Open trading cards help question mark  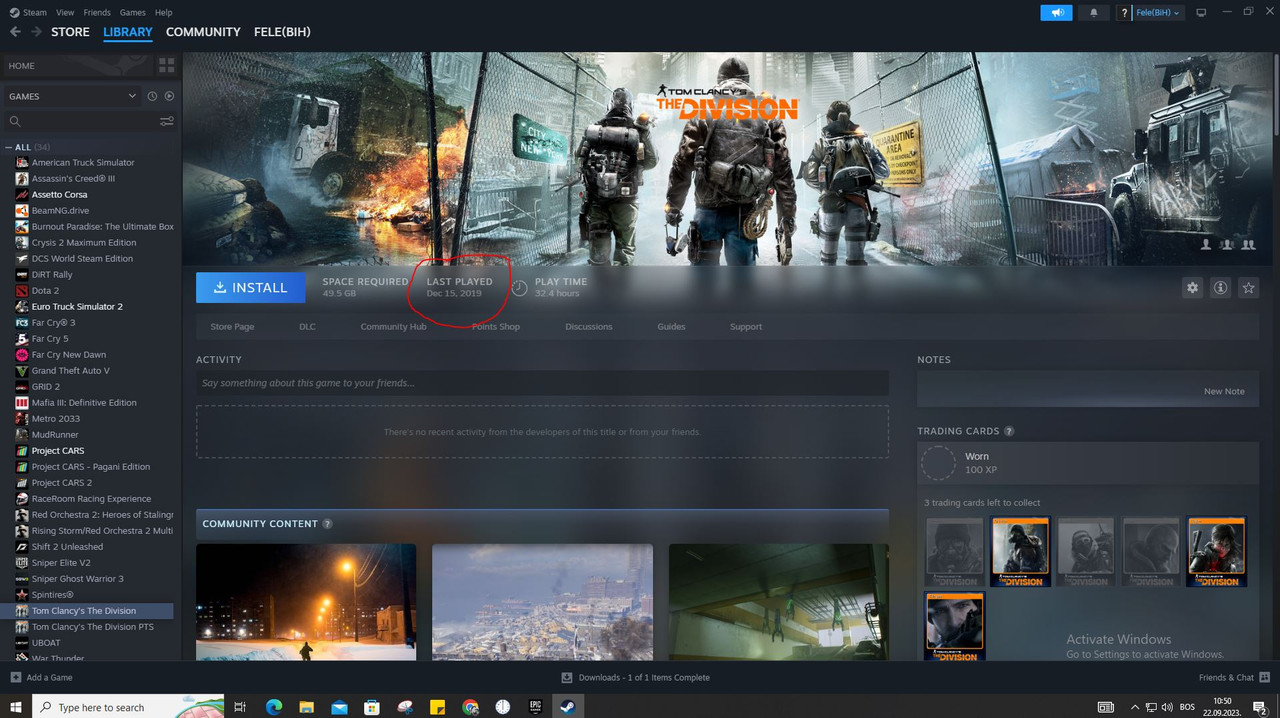[1009, 431]
